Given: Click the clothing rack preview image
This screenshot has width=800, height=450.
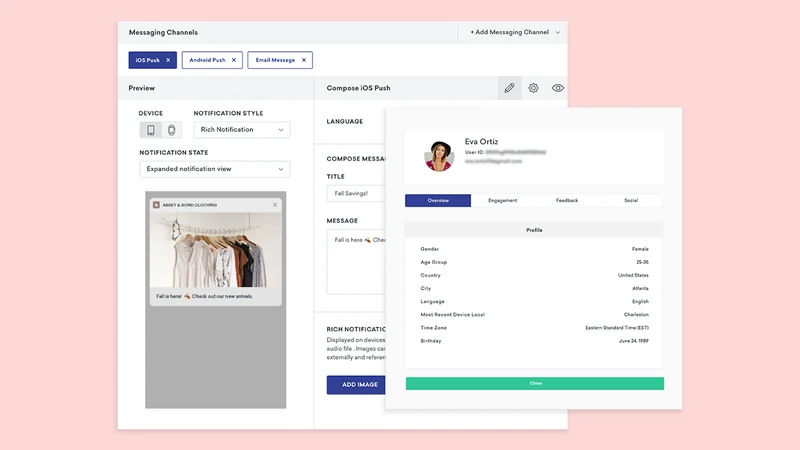Looking at the screenshot, I should [215, 249].
